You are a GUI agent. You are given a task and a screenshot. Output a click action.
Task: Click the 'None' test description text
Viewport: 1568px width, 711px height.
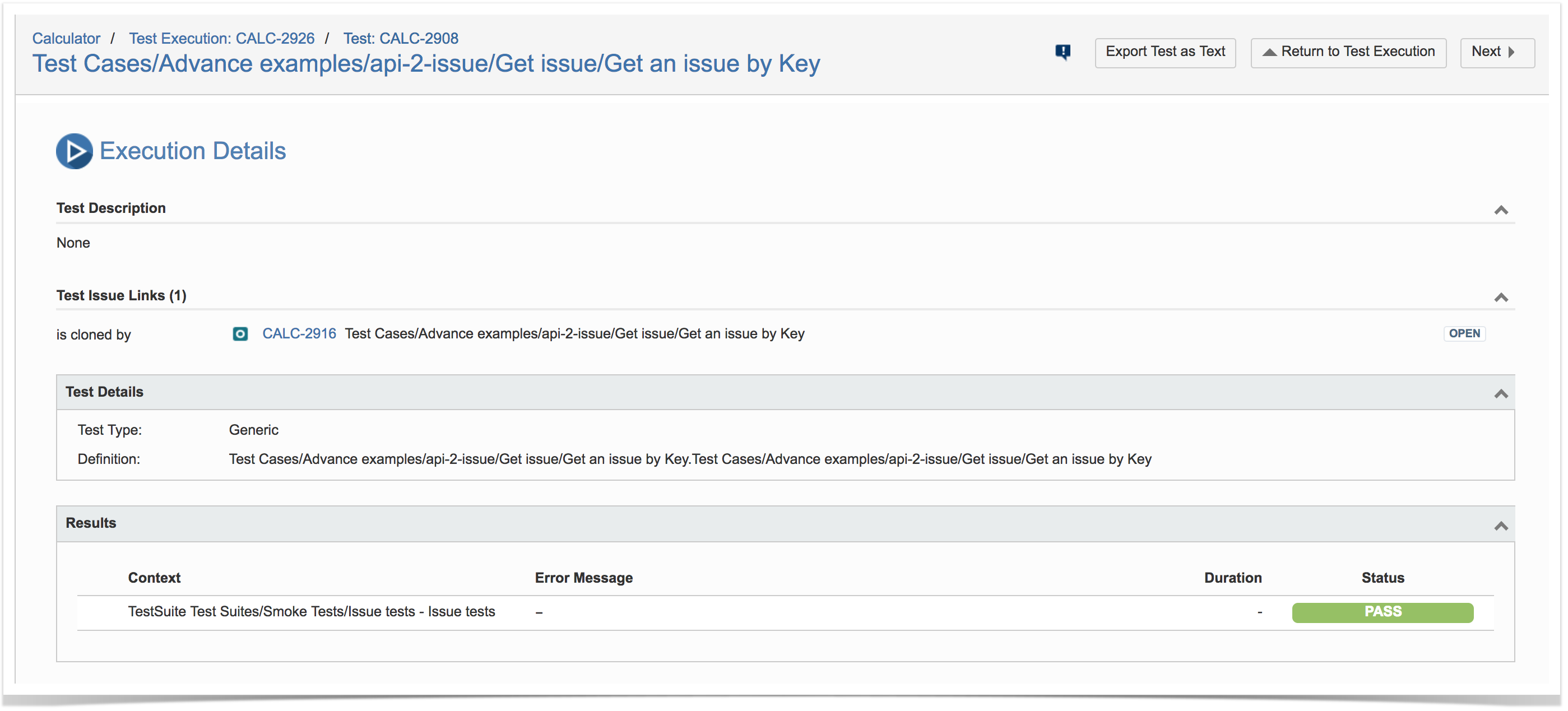pos(73,243)
